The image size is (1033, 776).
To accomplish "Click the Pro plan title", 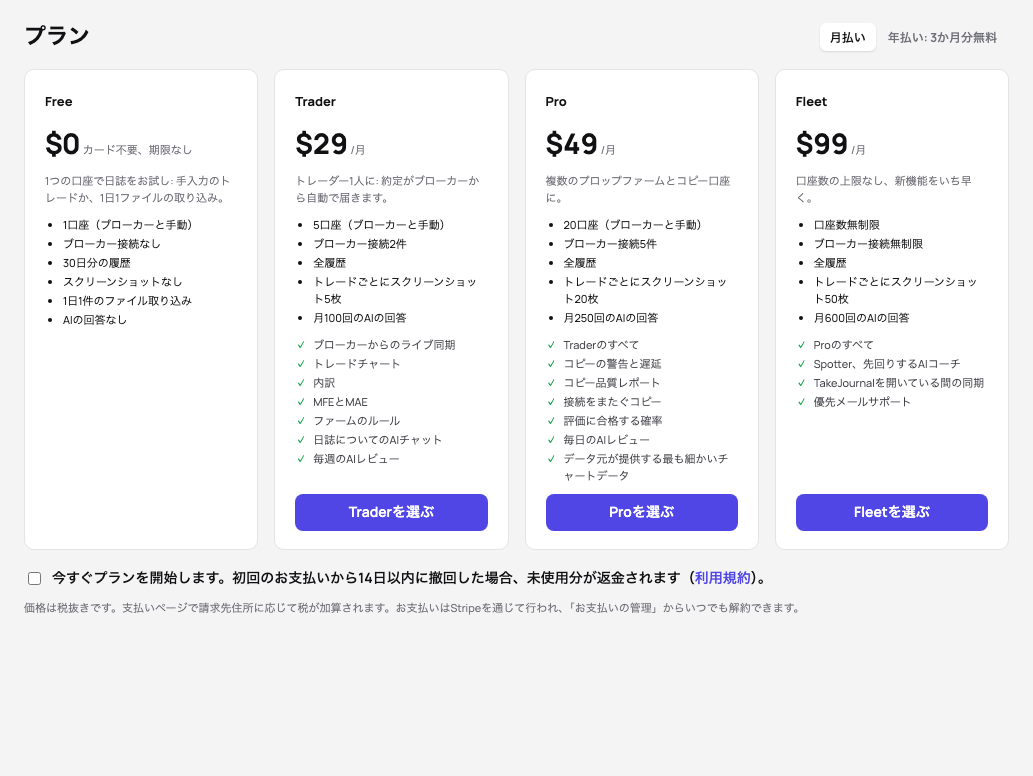I will pyautogui.click(x=555, y=101).
